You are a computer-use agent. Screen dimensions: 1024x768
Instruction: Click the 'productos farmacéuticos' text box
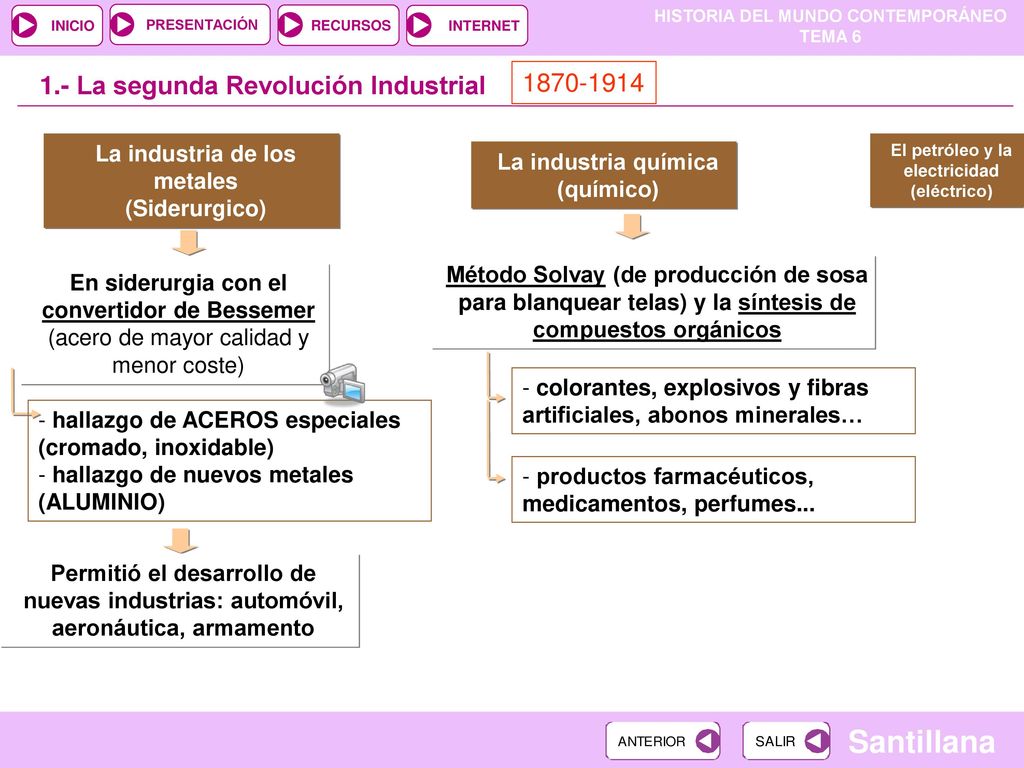click(x=713, y=490)
